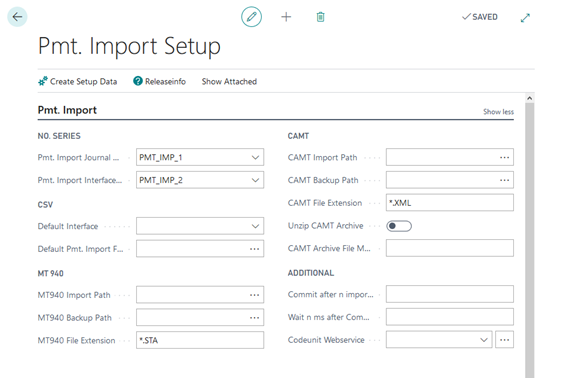Click the NO. SERIES group heading

pos(59,136)
